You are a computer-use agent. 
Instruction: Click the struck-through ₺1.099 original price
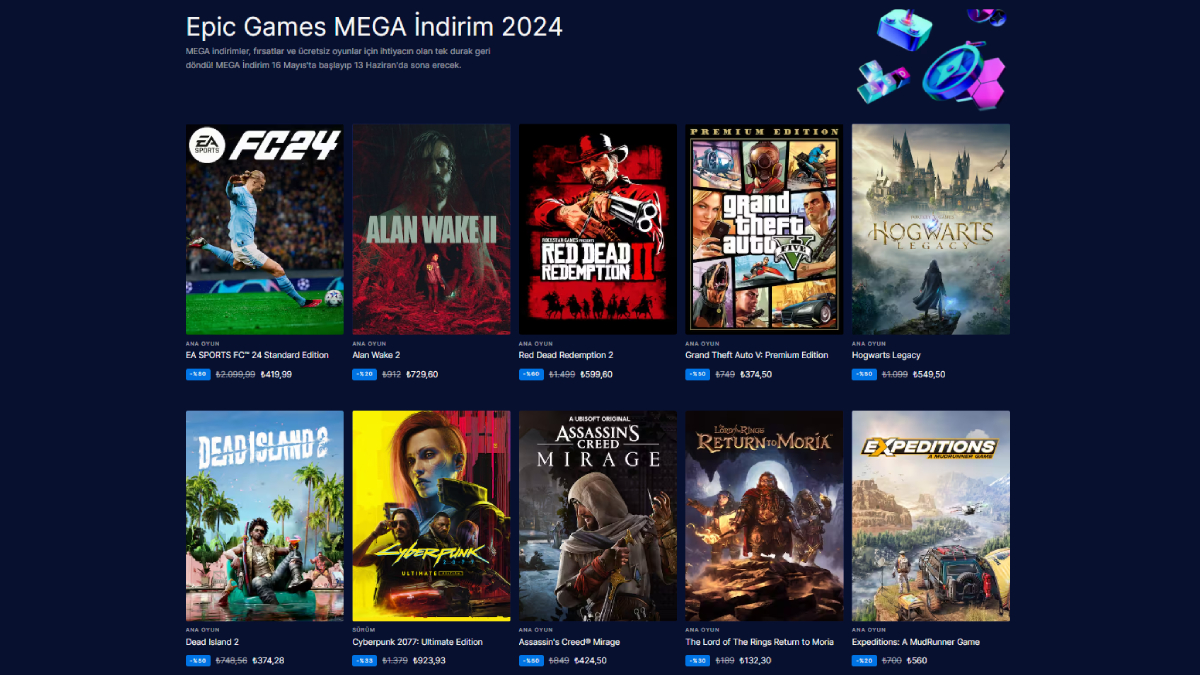(x=895, y=375)
